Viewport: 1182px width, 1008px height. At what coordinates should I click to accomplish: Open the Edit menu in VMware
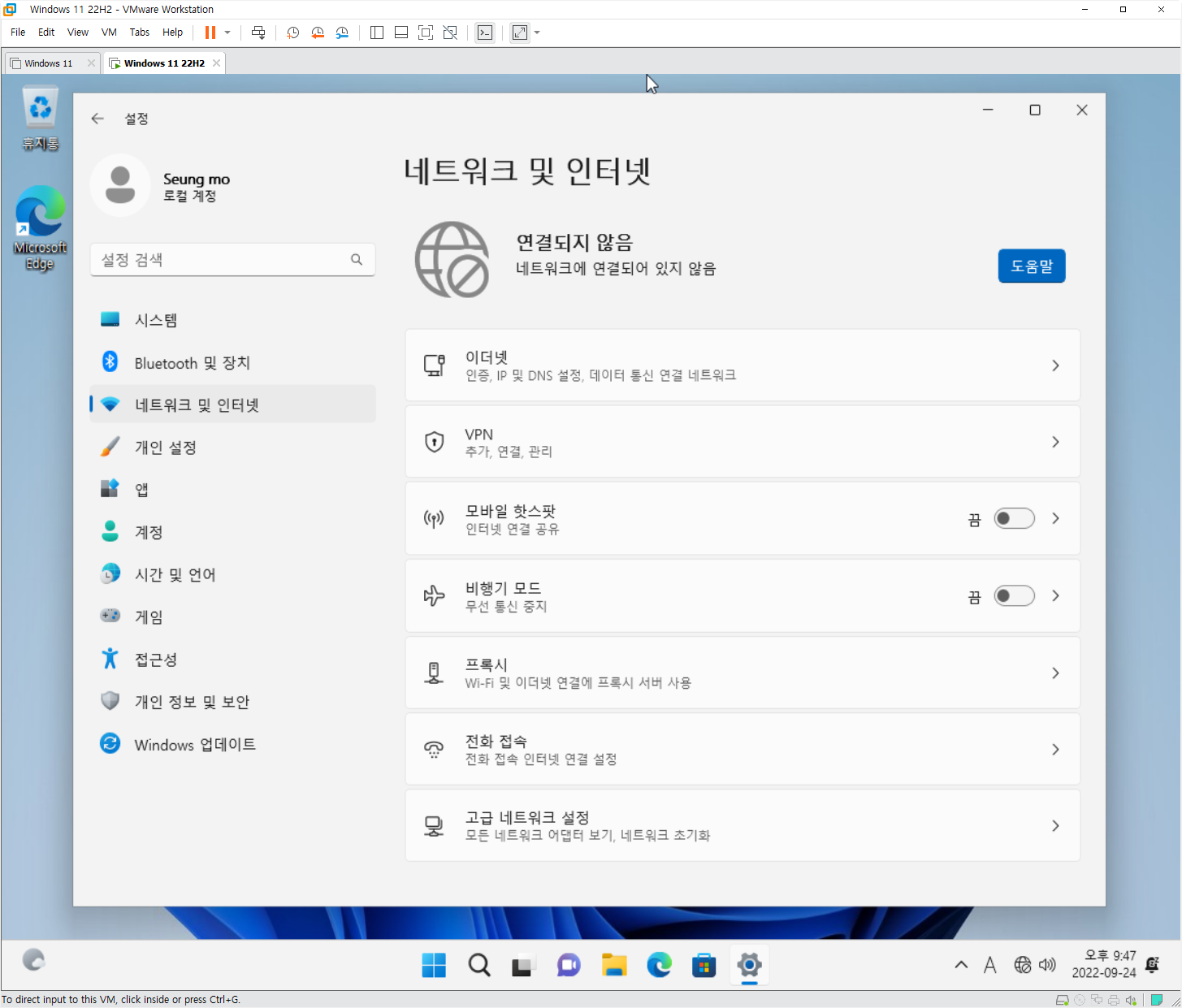click(46, 32)
